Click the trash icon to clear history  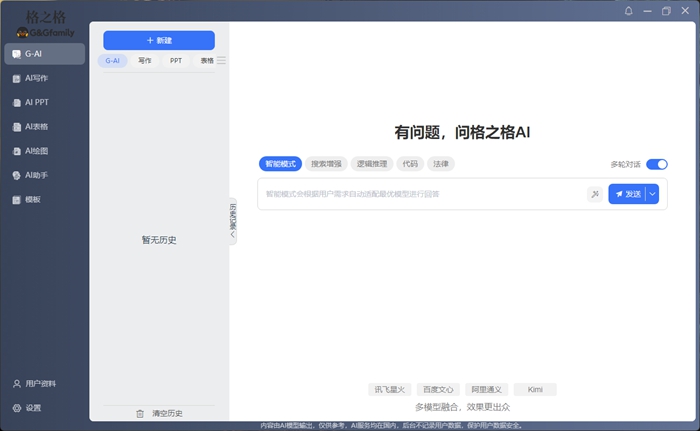[140, 413]
